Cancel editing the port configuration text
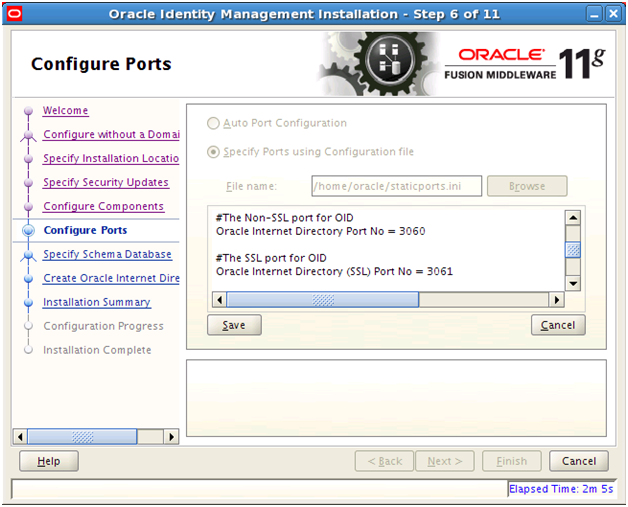 coord(558,325)
